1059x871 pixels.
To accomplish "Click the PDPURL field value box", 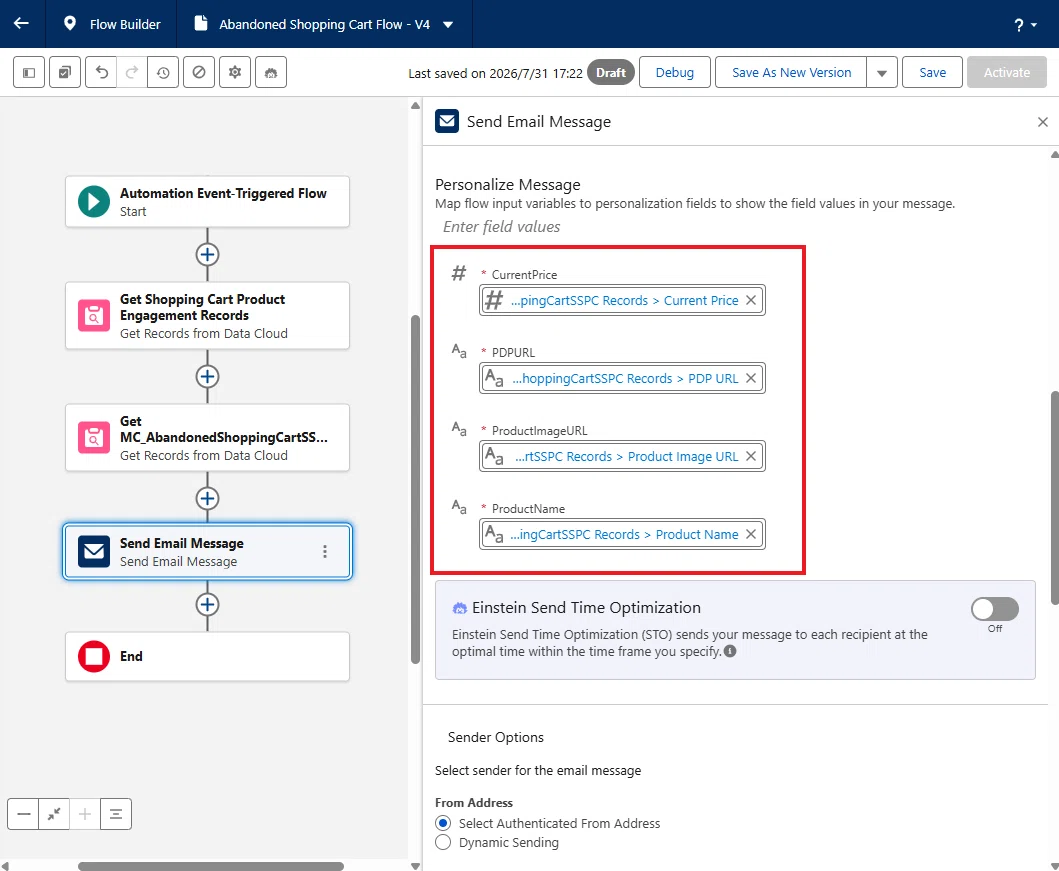I will coord(622,378).
